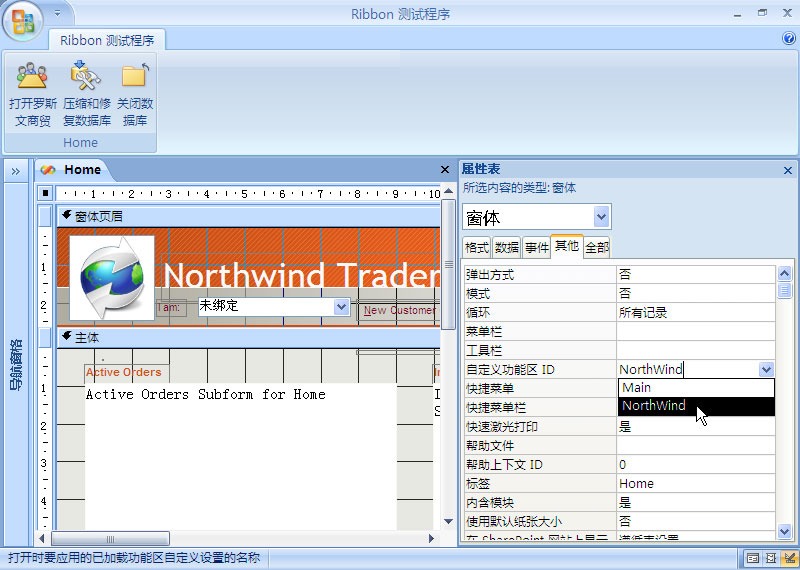The height and width of the screenshot is (570, 800).
Task: Switch to the 事件 property tab
Action: (536, 247)
